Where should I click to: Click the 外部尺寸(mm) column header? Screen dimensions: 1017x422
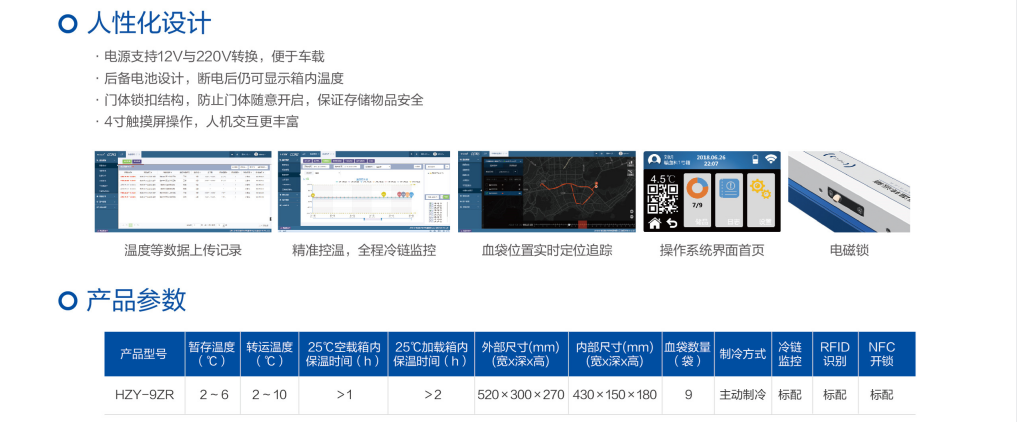(521, 354)
